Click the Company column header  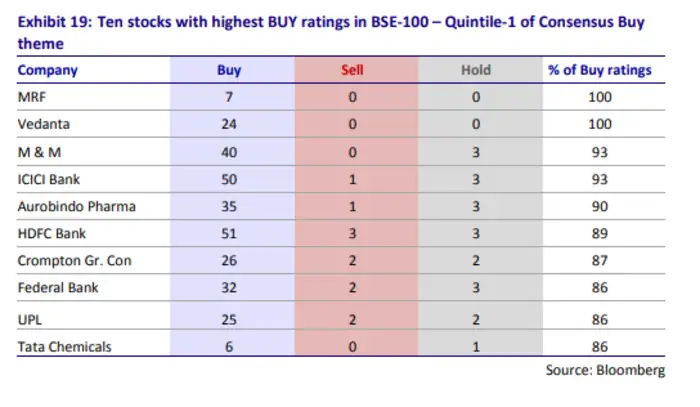click(x=48, y=70)
